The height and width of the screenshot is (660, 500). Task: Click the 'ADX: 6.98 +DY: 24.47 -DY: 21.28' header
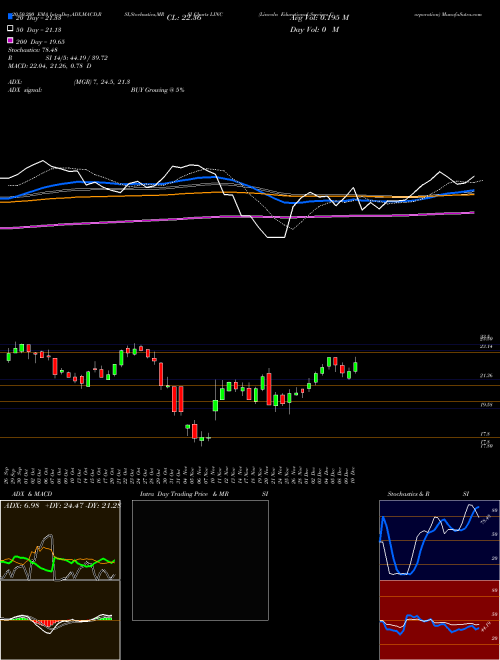click(62, 505)
